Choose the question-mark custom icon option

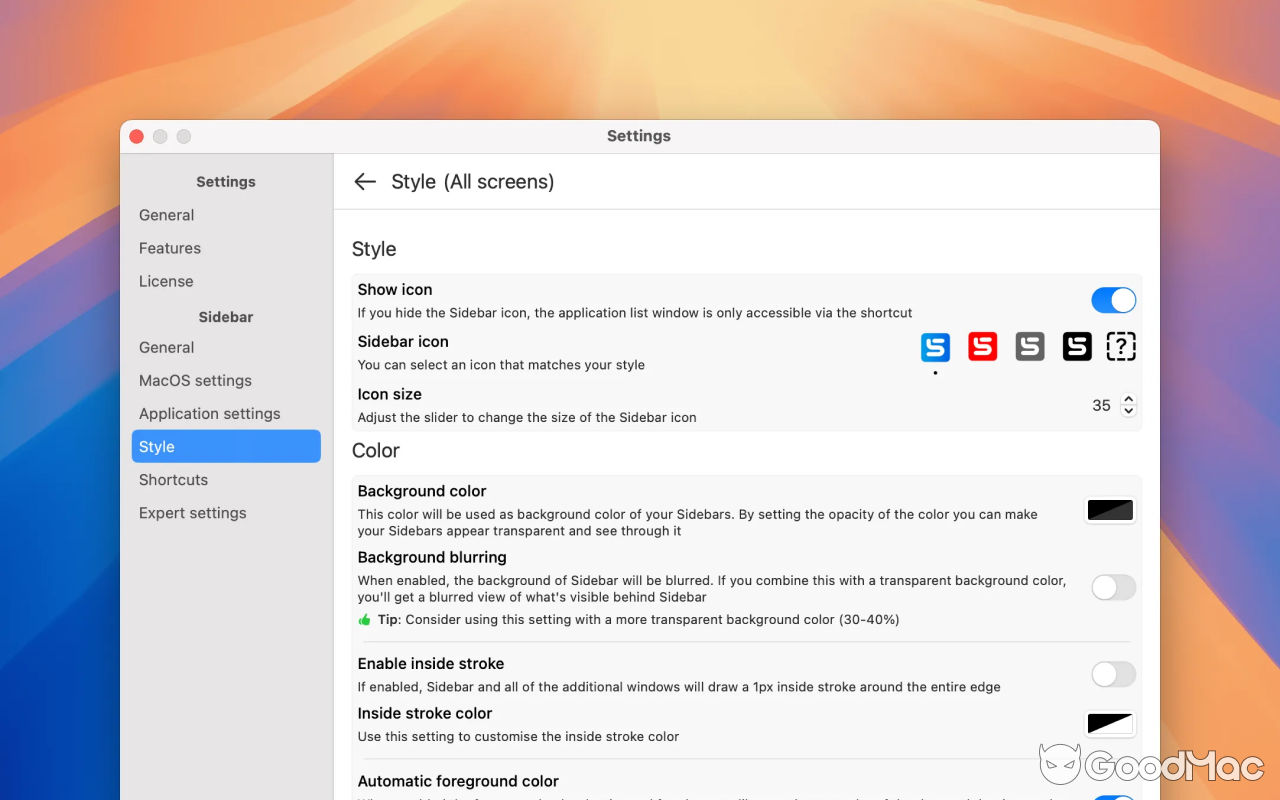pyautogui.click(x=1121, y=346)
